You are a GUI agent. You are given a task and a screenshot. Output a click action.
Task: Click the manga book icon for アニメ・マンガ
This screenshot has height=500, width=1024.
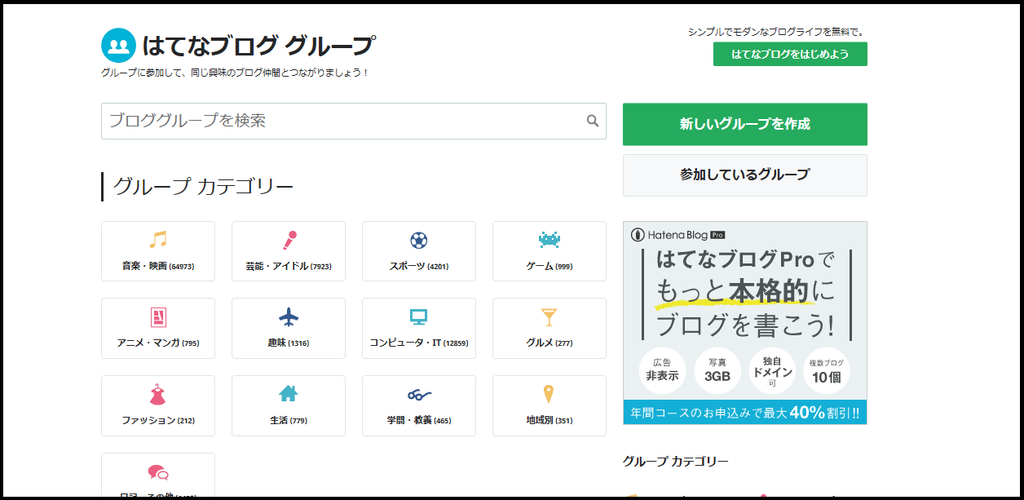pos(158,317)
